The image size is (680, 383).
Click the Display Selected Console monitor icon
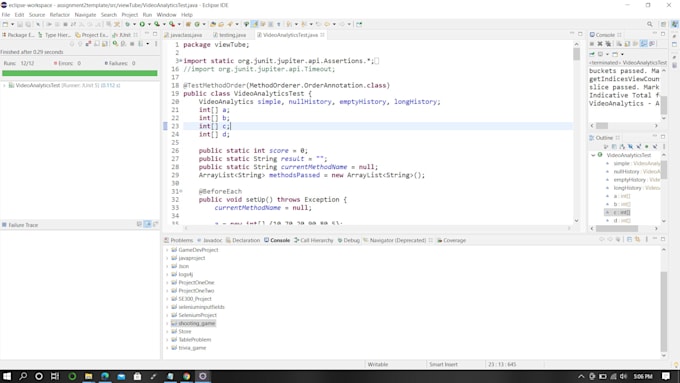(x=600, y=54)
